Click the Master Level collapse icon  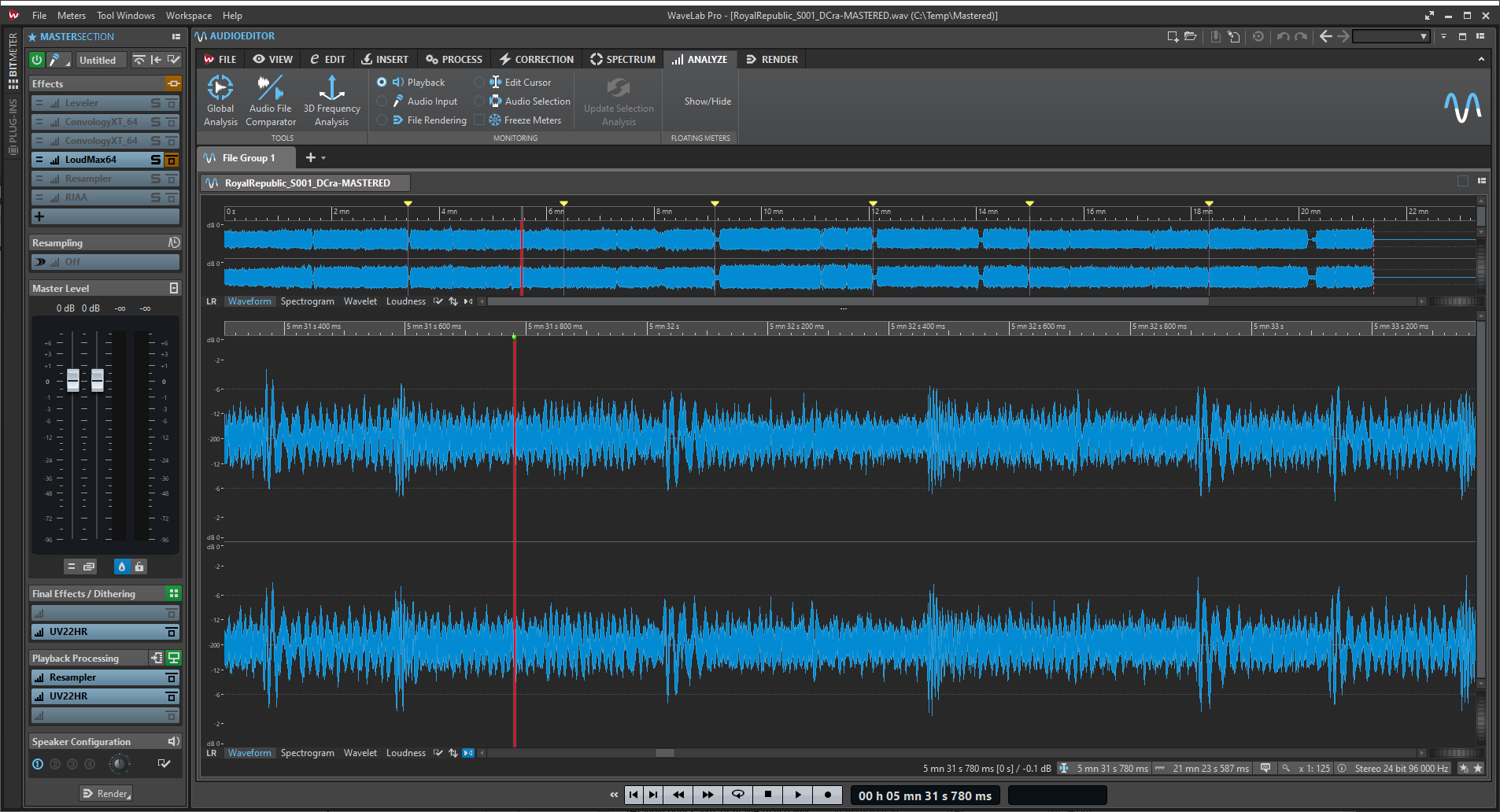[174, 288]
